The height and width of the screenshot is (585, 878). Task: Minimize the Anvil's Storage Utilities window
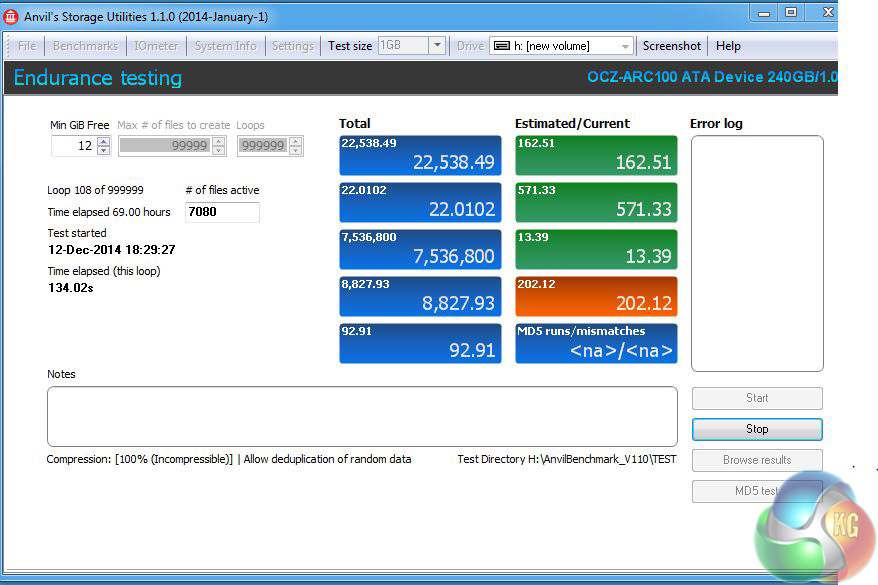(763, 12)
